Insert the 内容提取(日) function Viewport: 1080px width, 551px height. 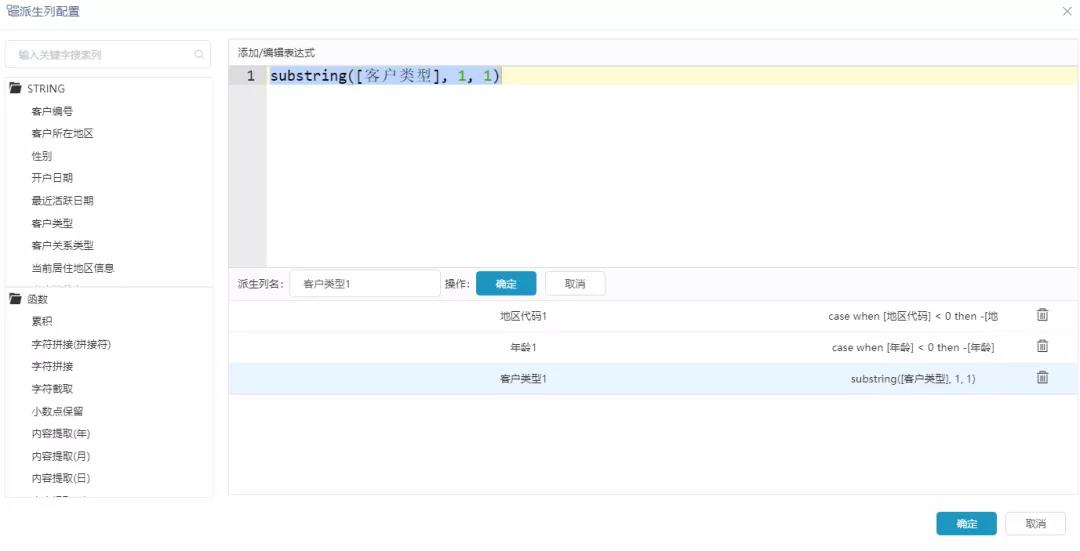61,478
